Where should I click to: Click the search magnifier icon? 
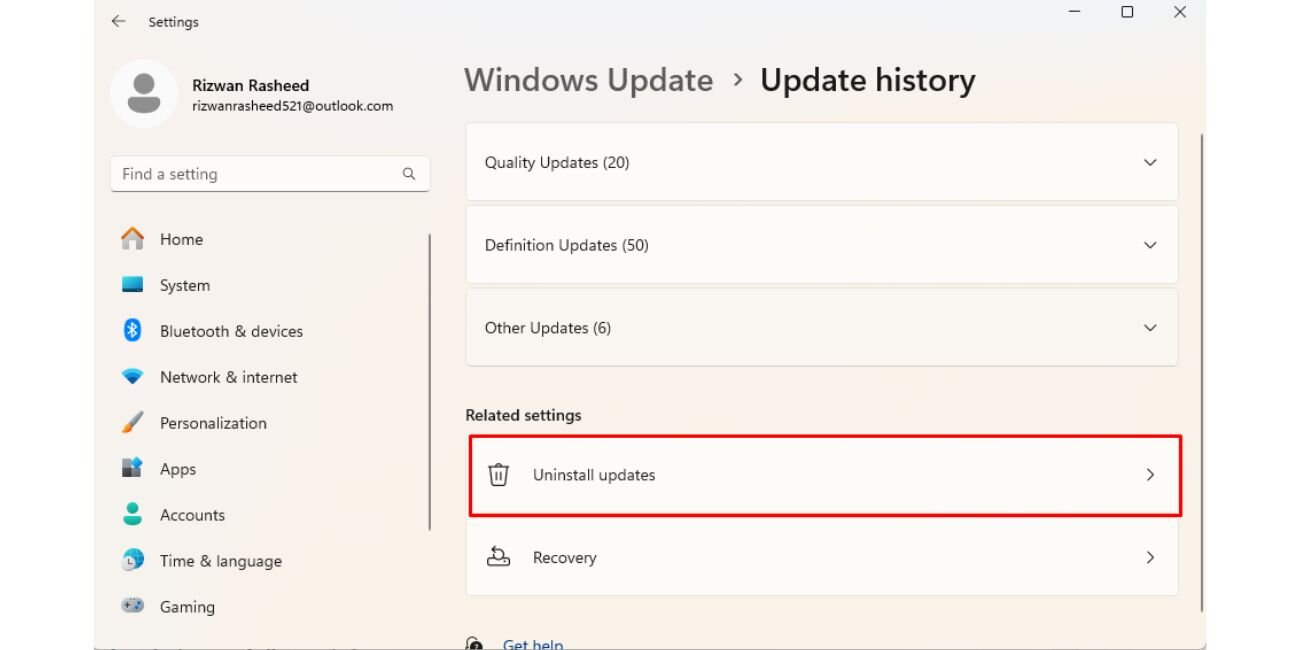pos(409,174)
